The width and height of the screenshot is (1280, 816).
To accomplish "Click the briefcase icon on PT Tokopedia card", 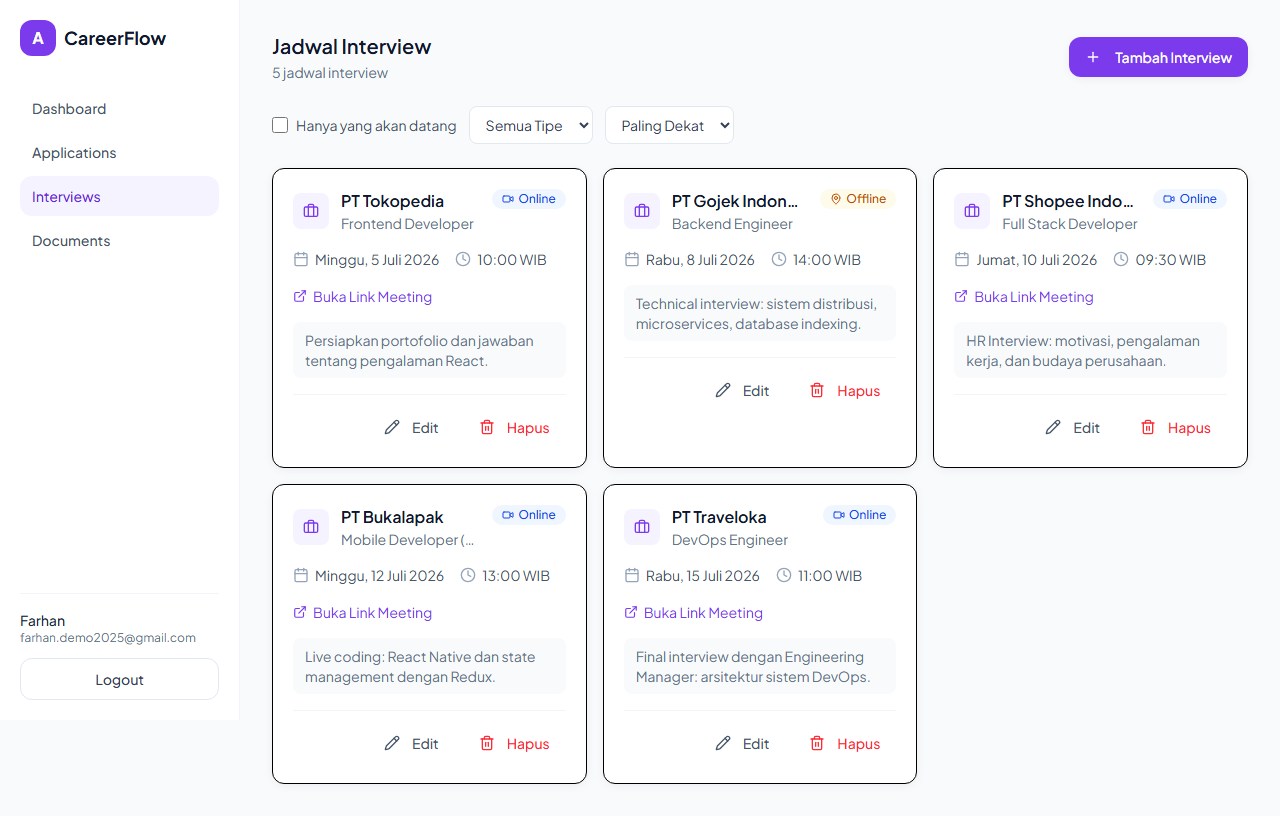I will point(311,211).
